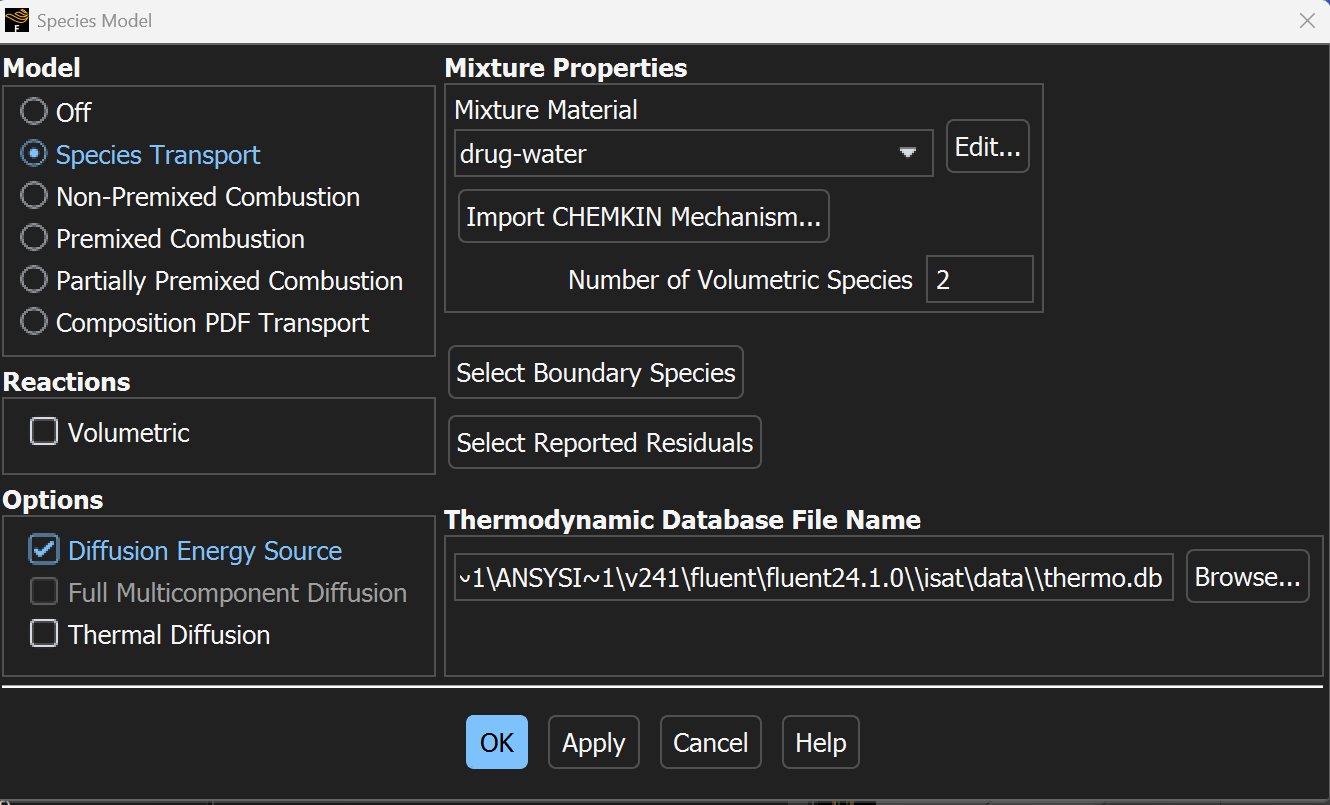Close the Species Model dialog
Image resolution: width=1330 pixels, height=805 pixels.
pyautogui.click(x=1306, y=20)
